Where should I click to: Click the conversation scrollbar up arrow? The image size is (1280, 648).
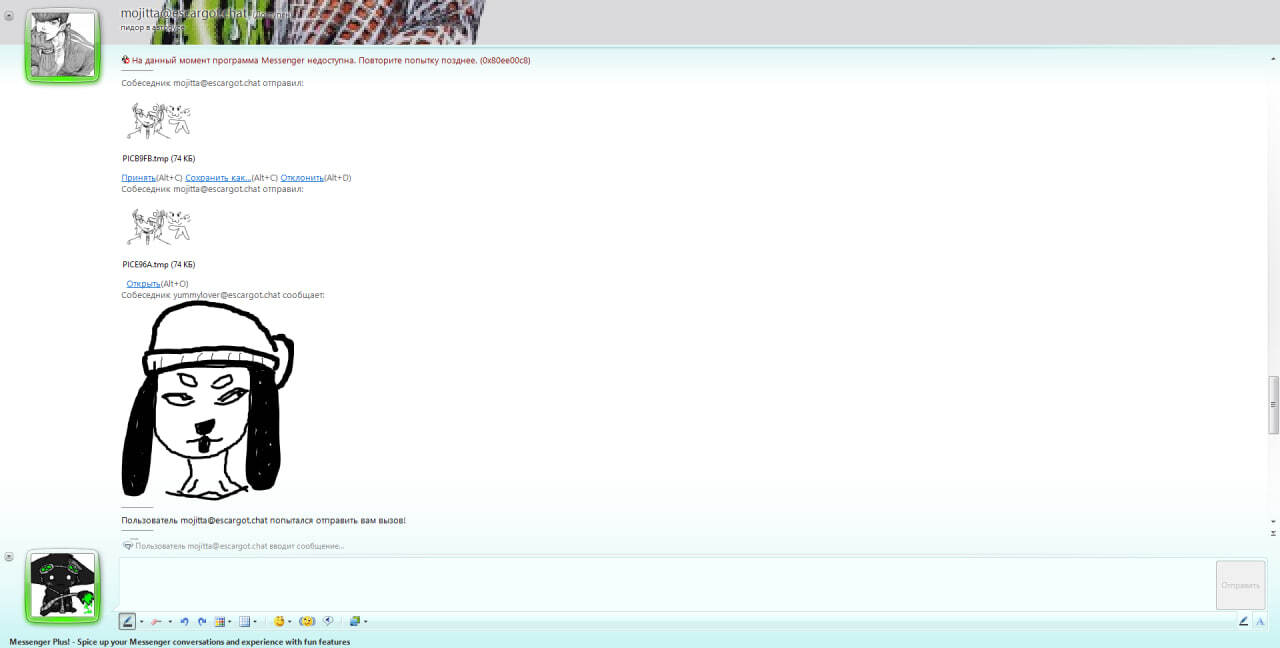1273,59
